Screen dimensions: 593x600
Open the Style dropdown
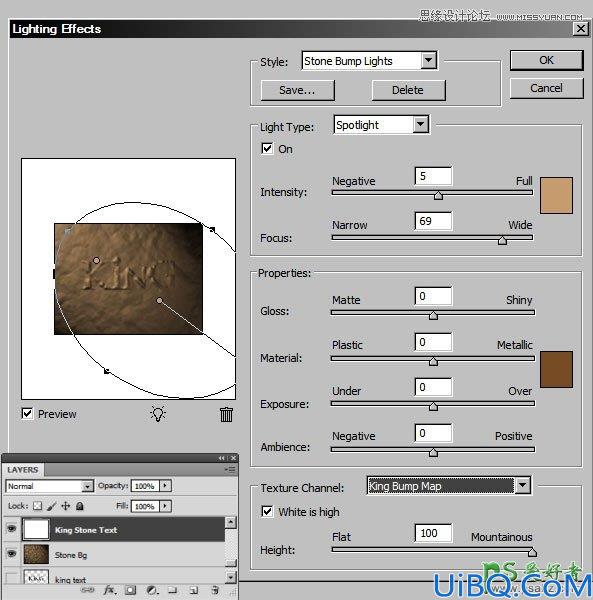tap(428, 60)
